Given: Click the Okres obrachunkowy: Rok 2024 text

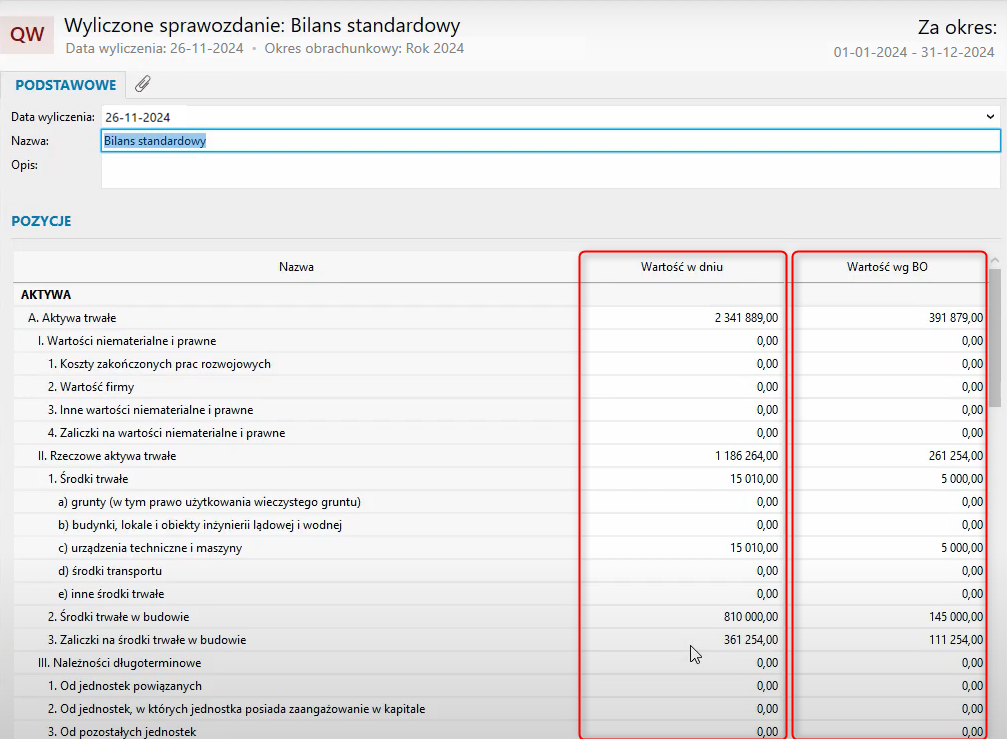Looking at the screenshot, I should (x=364, y=49).
